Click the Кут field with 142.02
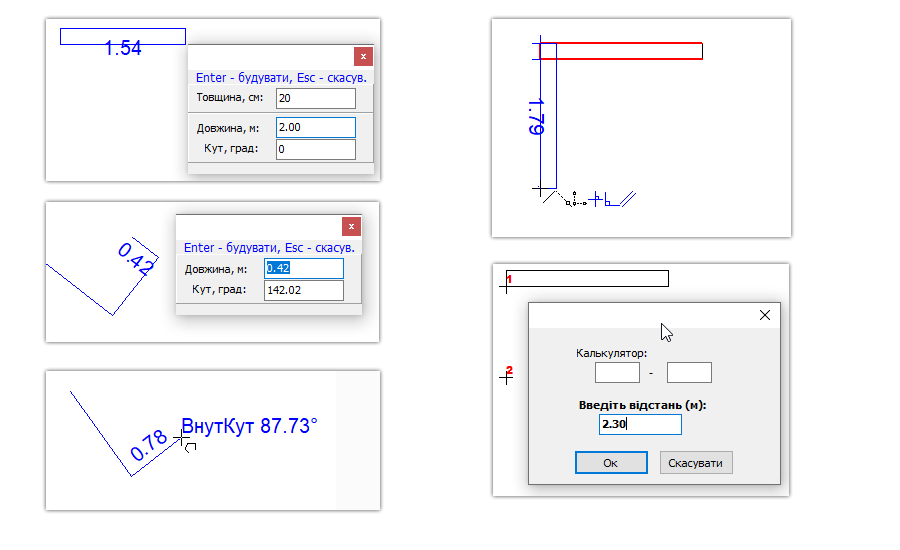This screenshot has height=550, width=900. click(304, 291)
